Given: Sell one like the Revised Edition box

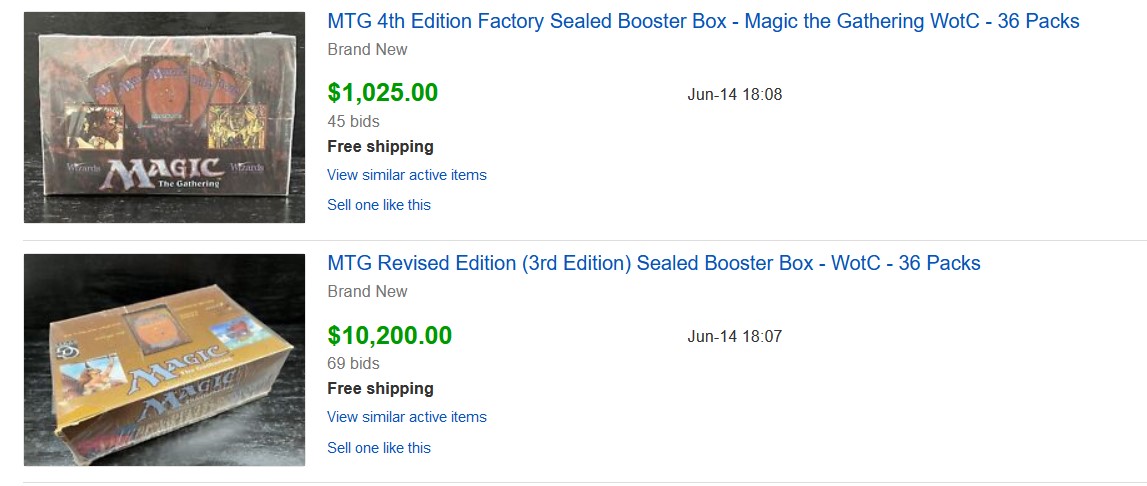Looking at the screenshot, I should (379, 447).
